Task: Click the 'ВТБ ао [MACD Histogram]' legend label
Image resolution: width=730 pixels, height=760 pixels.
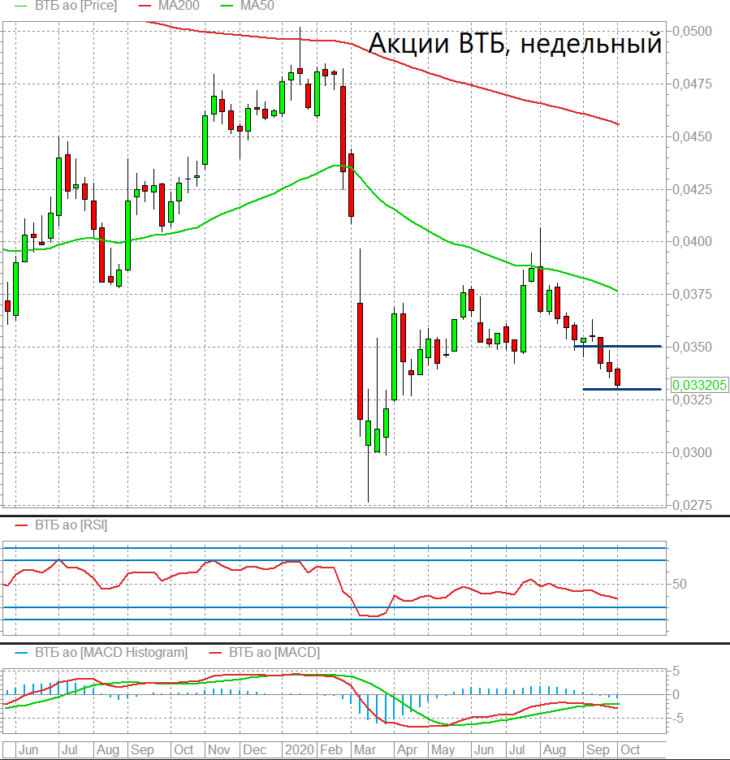Action: click(111, 652)
